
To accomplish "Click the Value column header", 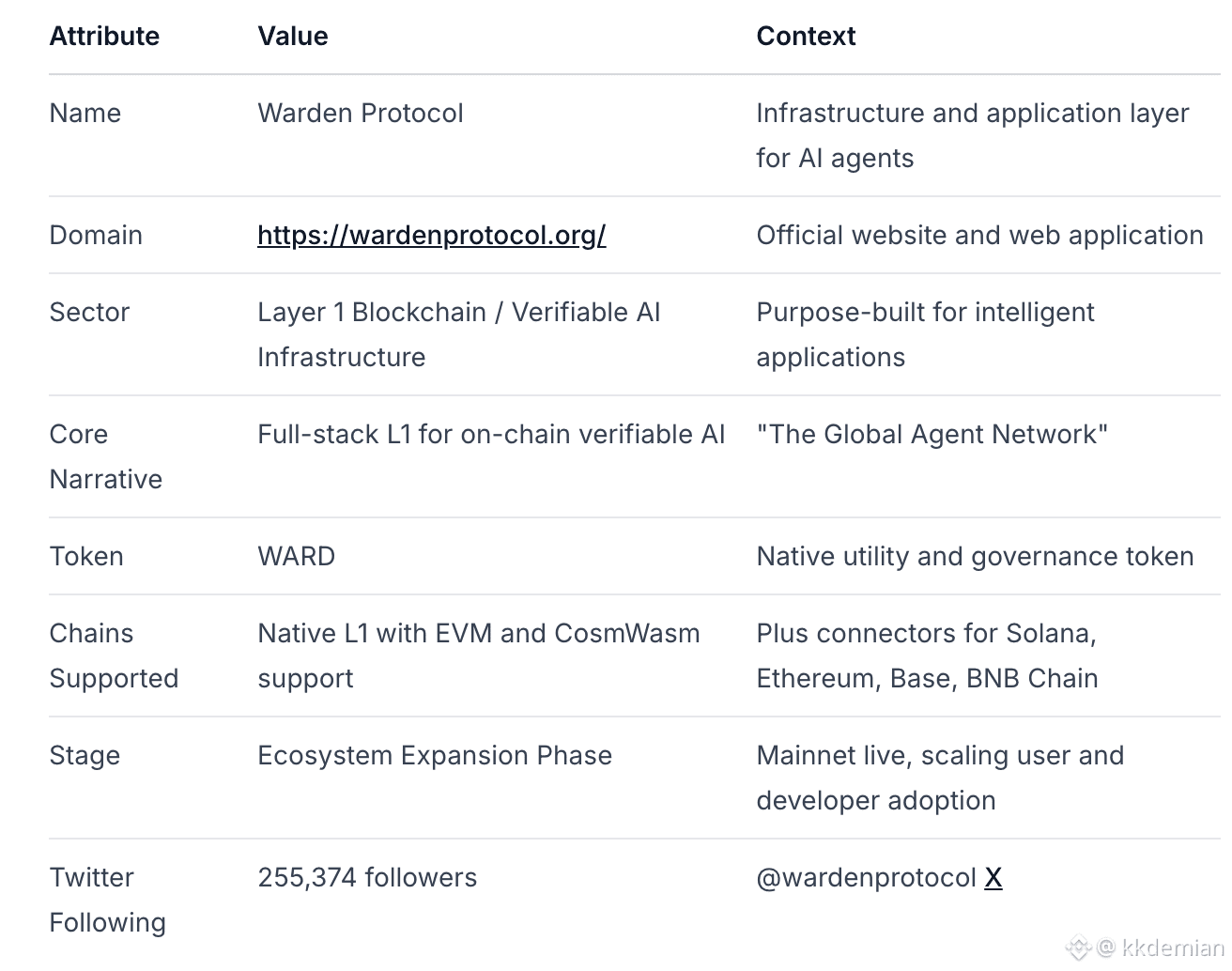I will [x=293, y=36].
